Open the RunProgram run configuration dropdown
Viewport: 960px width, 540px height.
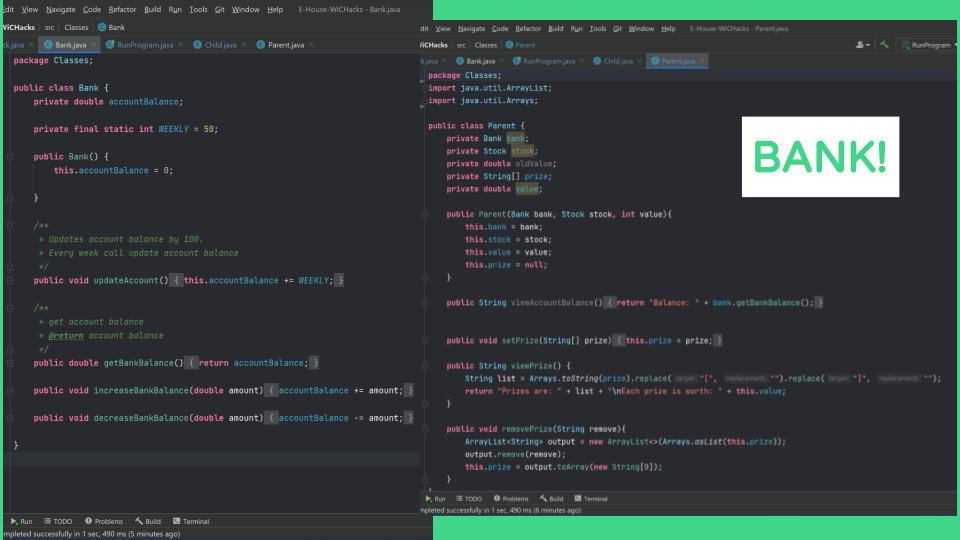coord(929,45)
